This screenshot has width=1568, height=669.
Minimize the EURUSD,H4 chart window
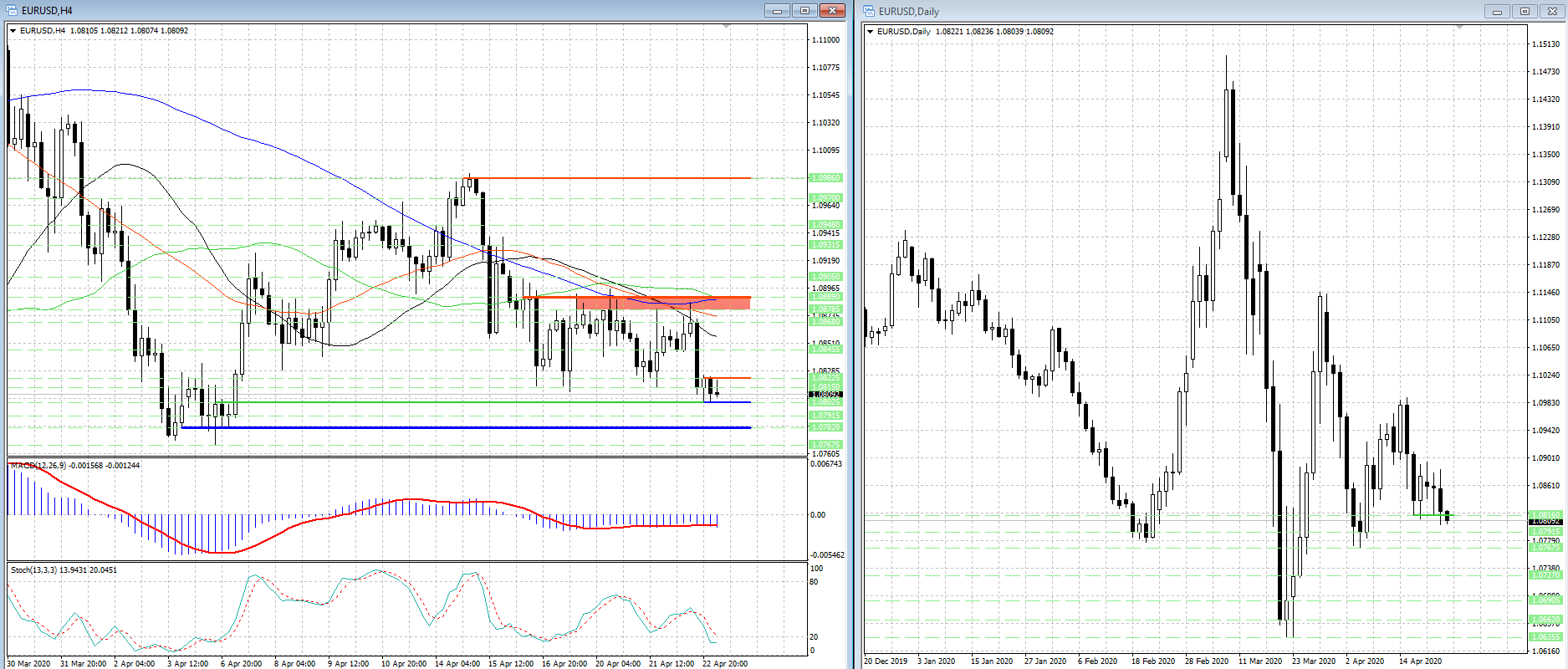pyautogui.click(x=777, y=10)
